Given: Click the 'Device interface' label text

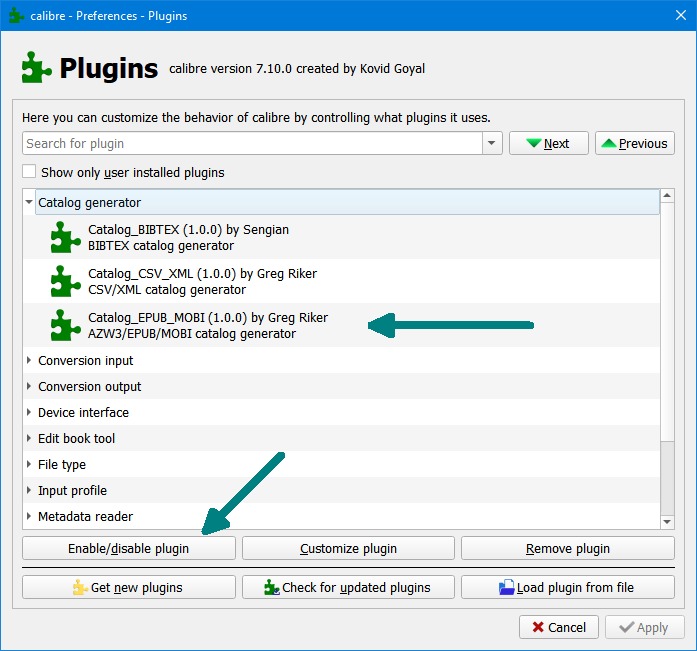Looking at the screenshot, I should (83, 412).
